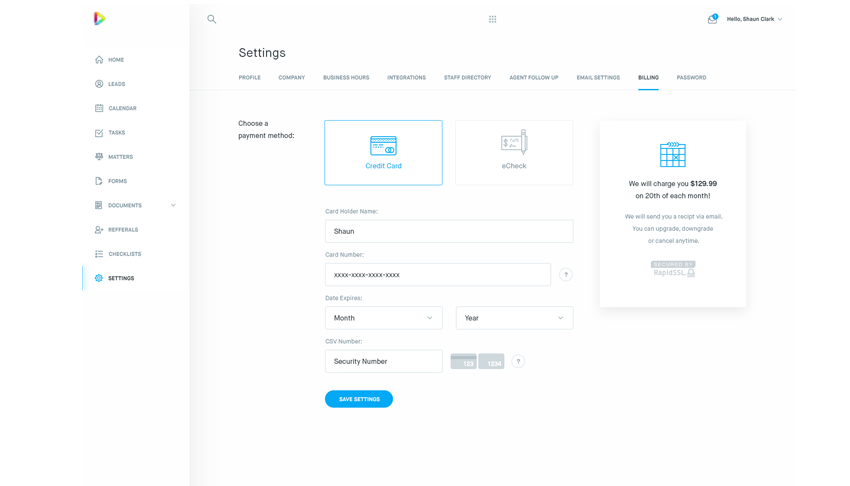The image size is (850, 486).
Task: Click the search magnifier icon
Action: (211, 19)
